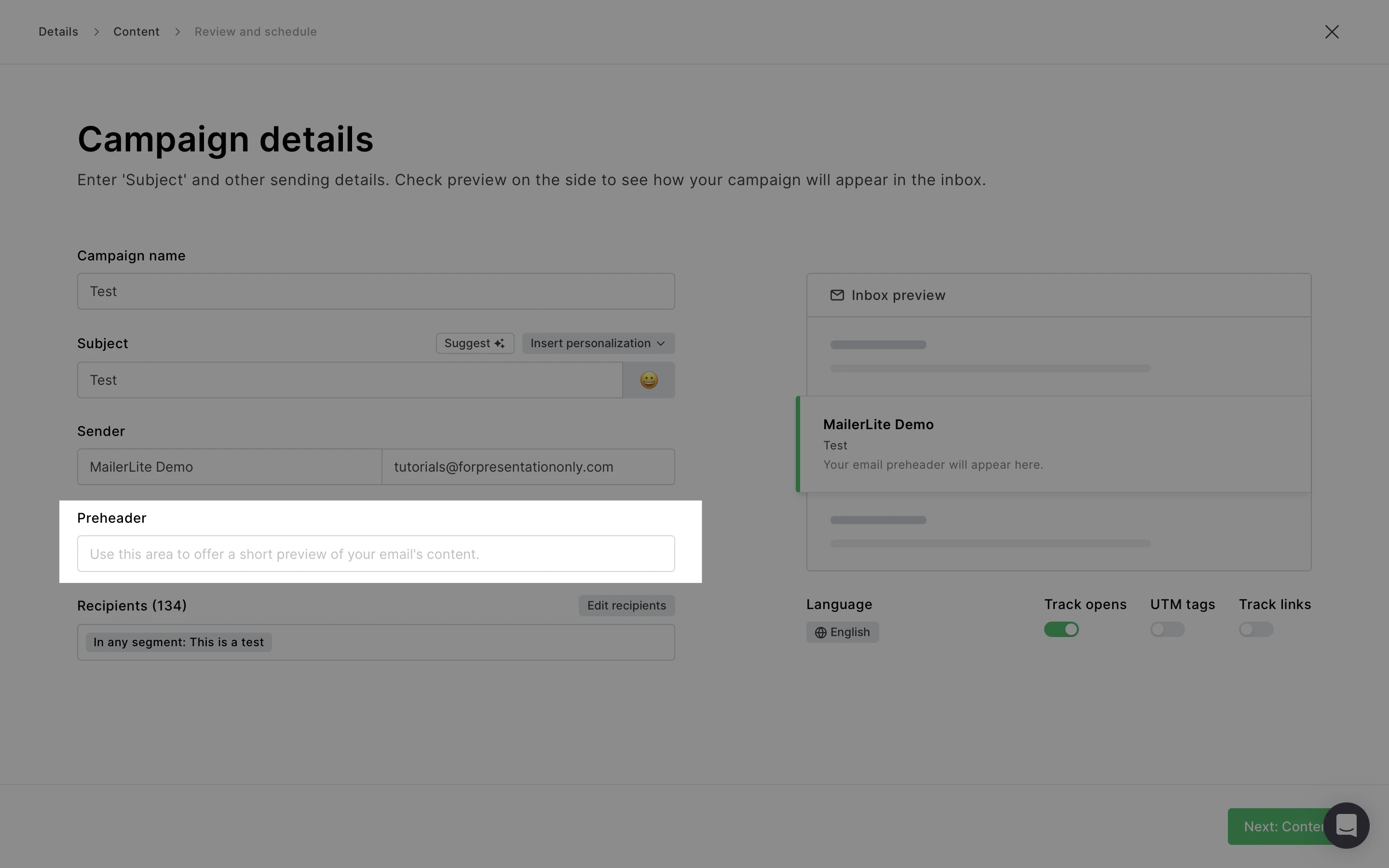Screen dimensions: 1389x868
Task: Expand the Insert personalization dropdown
Action: click(598, 343)
